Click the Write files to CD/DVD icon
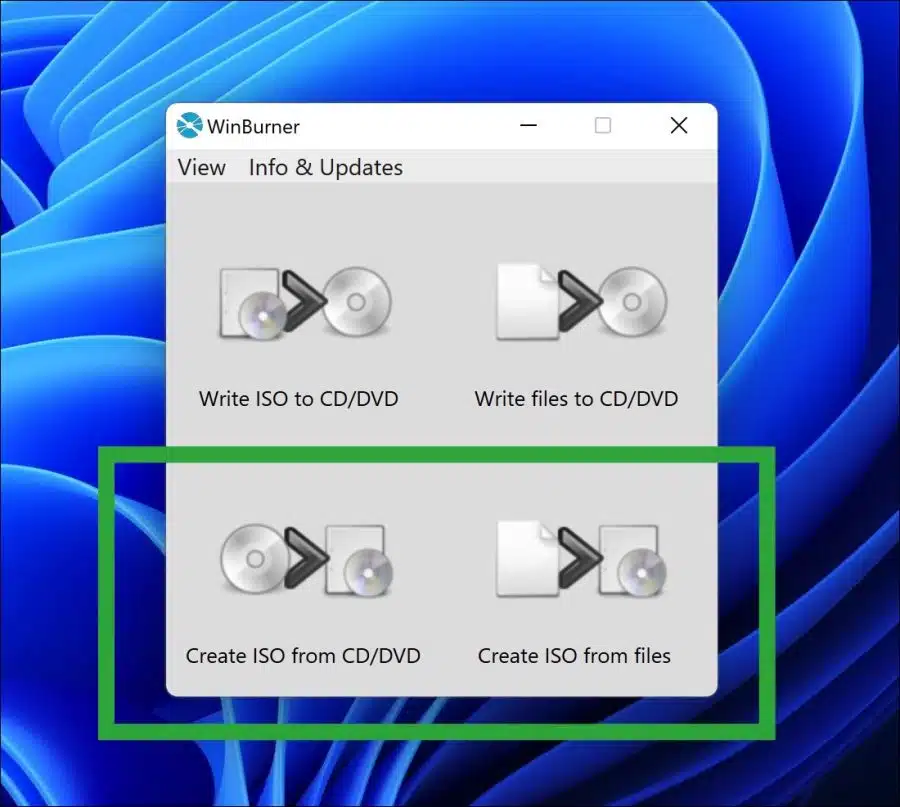The image size is (900, 807). pyautogui.click(x=581, y=302)
